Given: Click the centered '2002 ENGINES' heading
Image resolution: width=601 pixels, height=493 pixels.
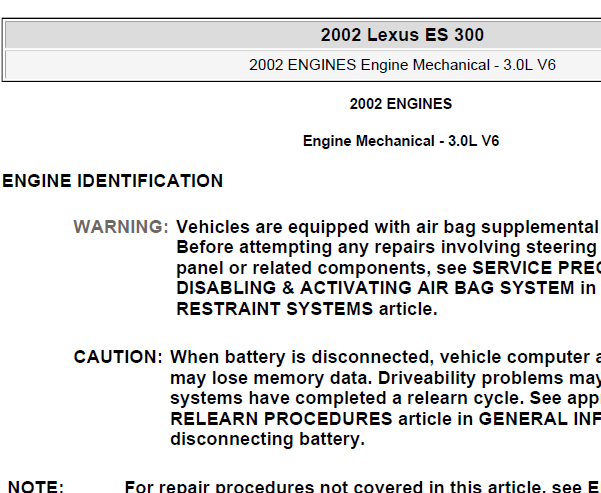Looking at the screenshot, I should (x=401, y=104).
